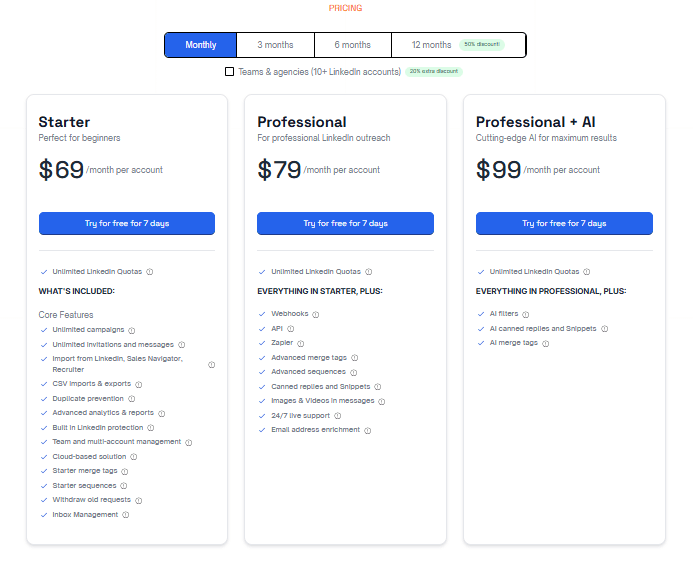Try Professional + AI plan for free
The width and height of the screenshot is (693, 563).
click(564, 223)
